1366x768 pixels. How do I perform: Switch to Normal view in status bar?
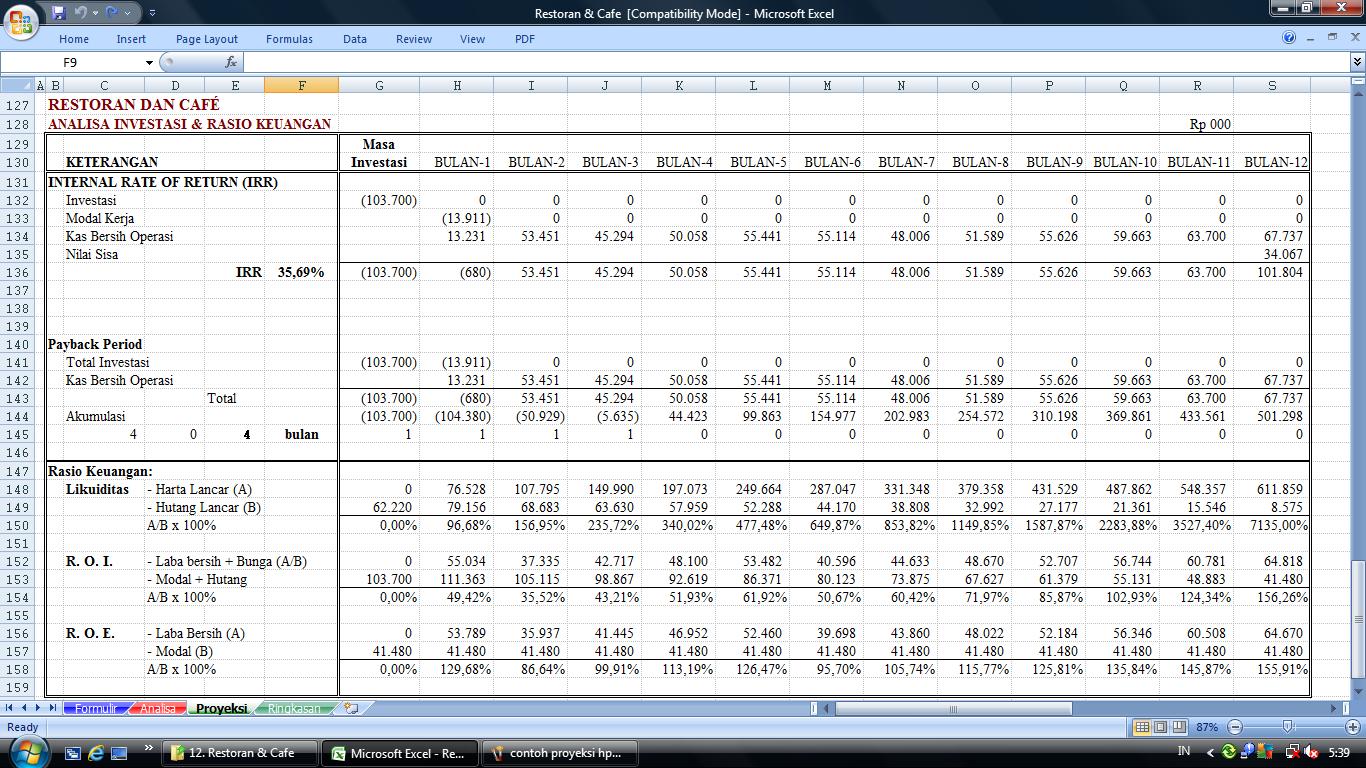click(x=1142, y=727)
